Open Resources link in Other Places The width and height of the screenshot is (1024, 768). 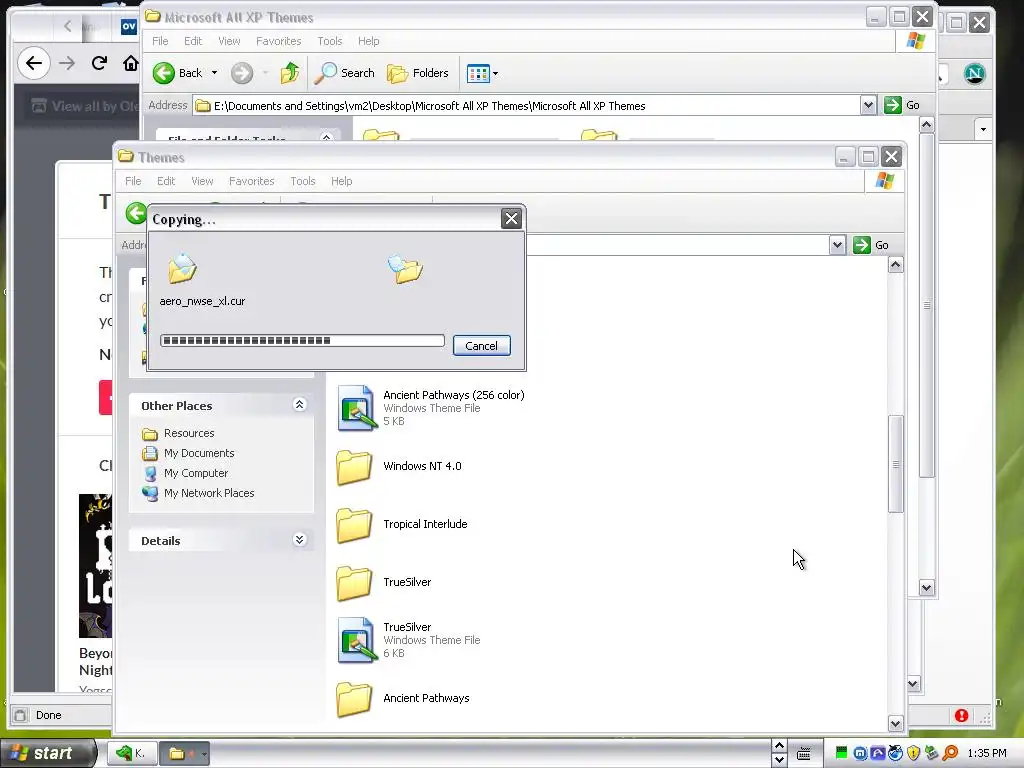click(x=189, y=433)
